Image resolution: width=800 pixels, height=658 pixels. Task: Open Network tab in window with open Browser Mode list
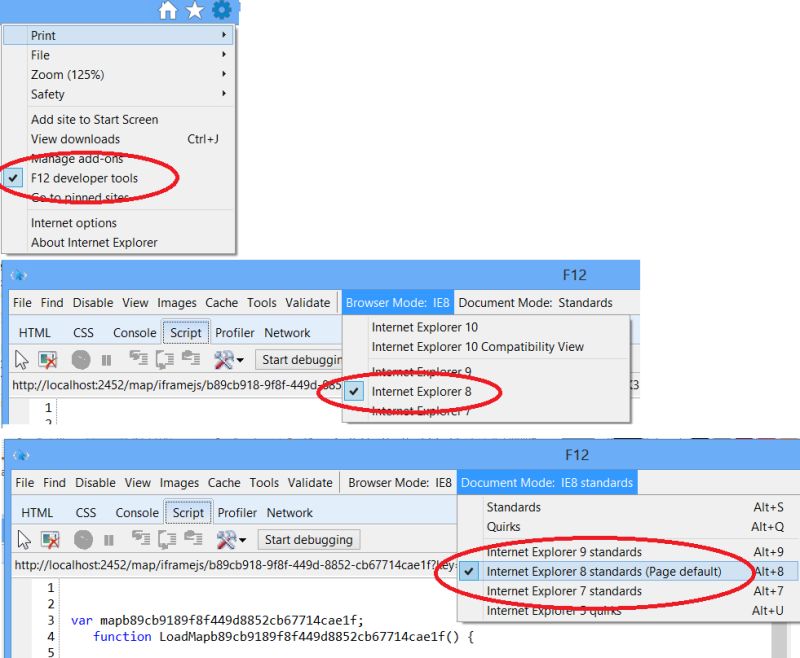287,333
